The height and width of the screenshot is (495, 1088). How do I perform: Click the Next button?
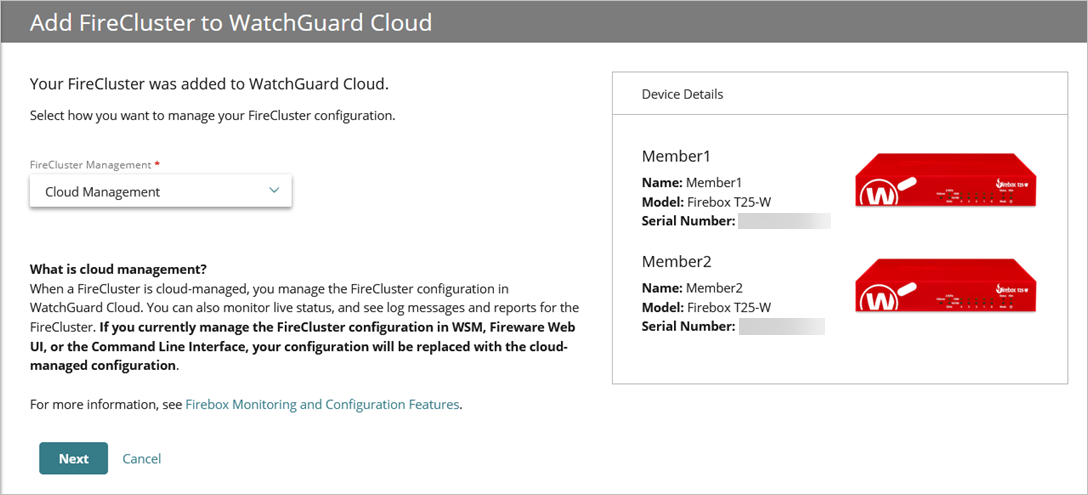point(73,459)
